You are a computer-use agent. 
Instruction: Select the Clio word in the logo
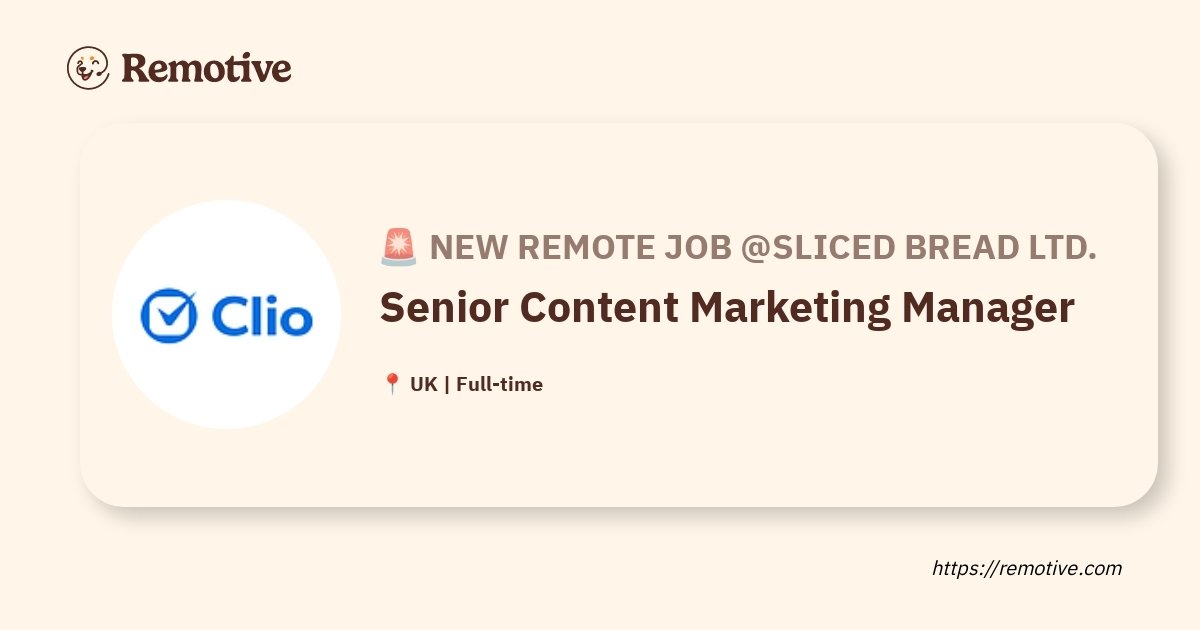(x=262, y=316)
